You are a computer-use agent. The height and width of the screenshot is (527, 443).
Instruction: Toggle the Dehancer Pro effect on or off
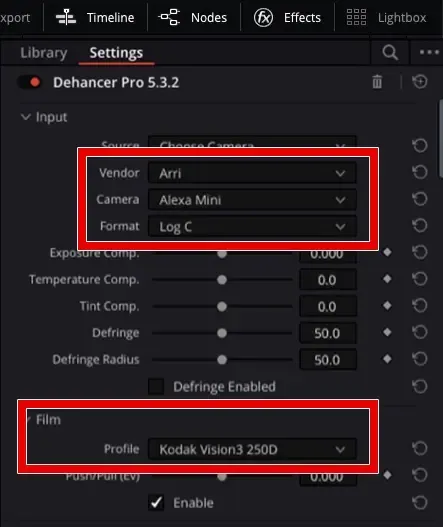pyautogui.click(x=30, y=82)
